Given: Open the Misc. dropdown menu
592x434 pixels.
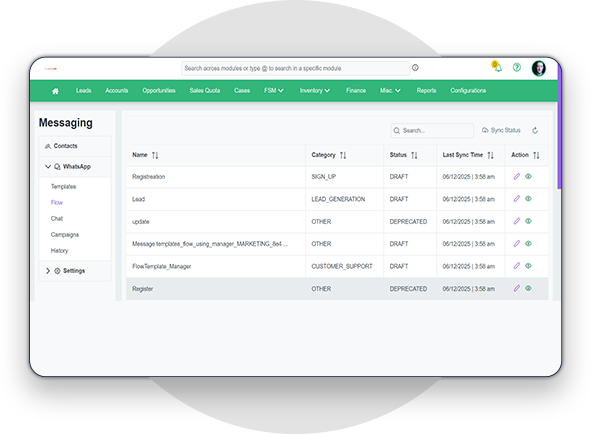Looking at the screenshot, I should [390, 91].
